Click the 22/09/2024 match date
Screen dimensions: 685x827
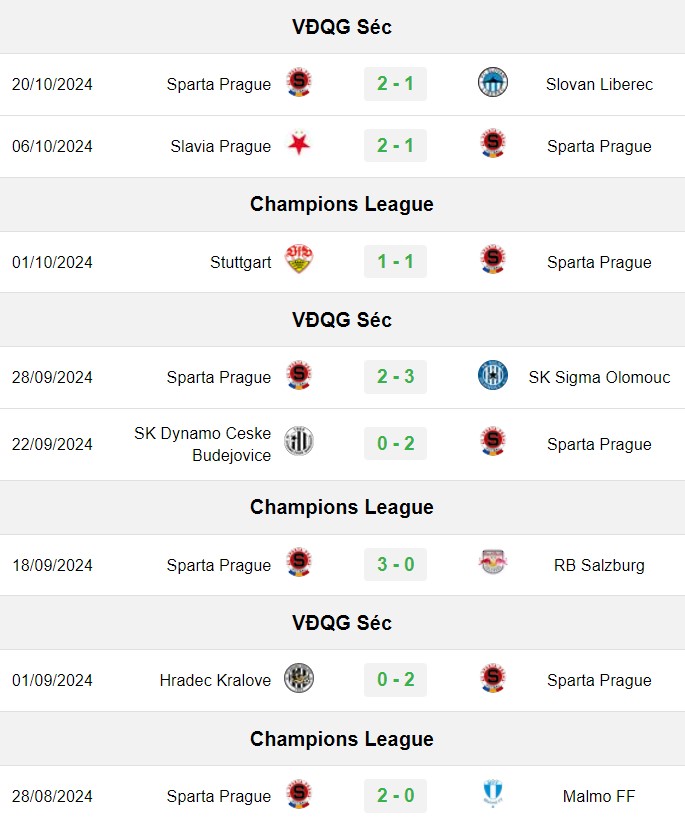click(52, 444)
